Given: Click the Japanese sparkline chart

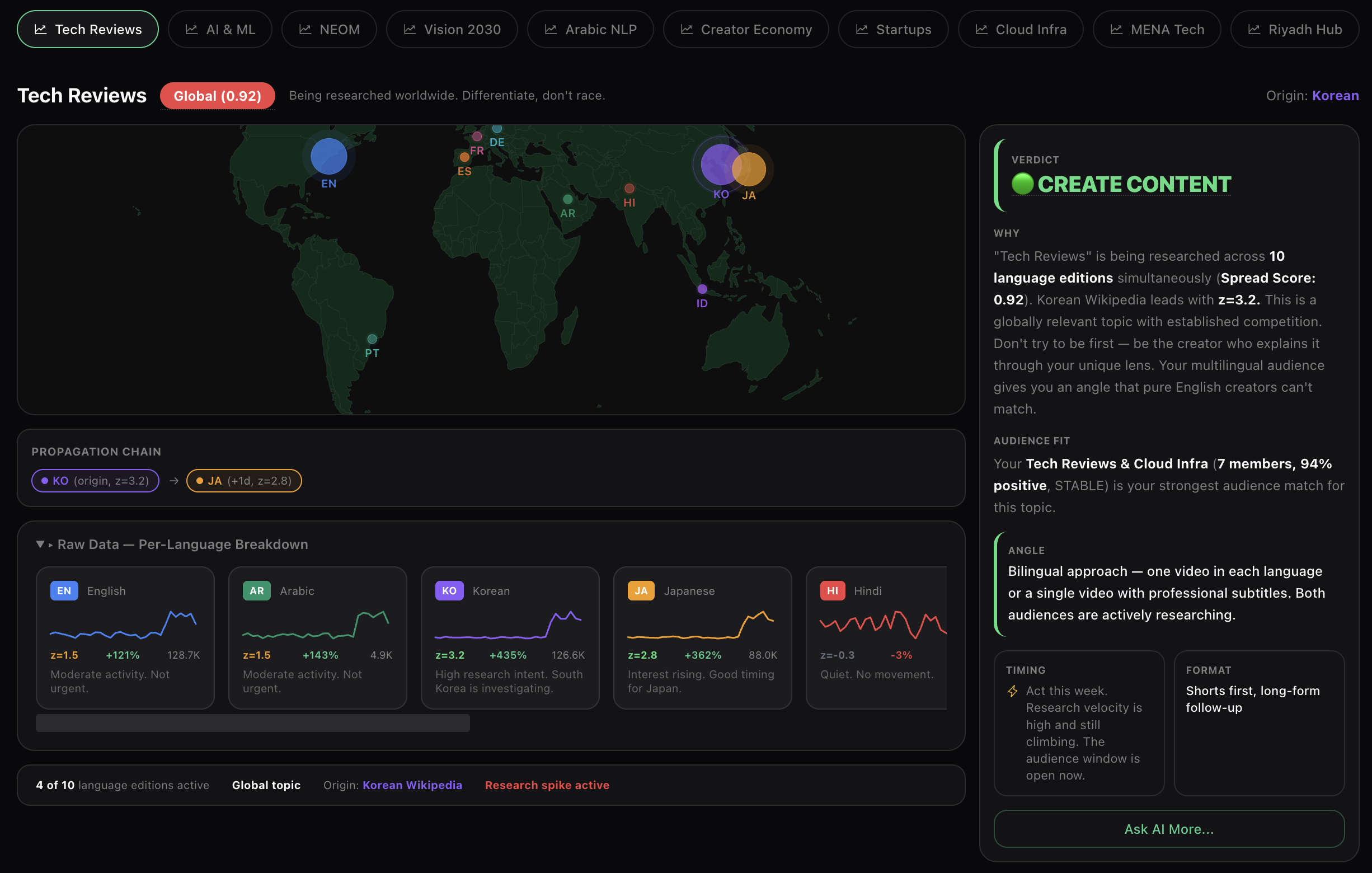Looking at the screenshot, I should pos(701,625).
